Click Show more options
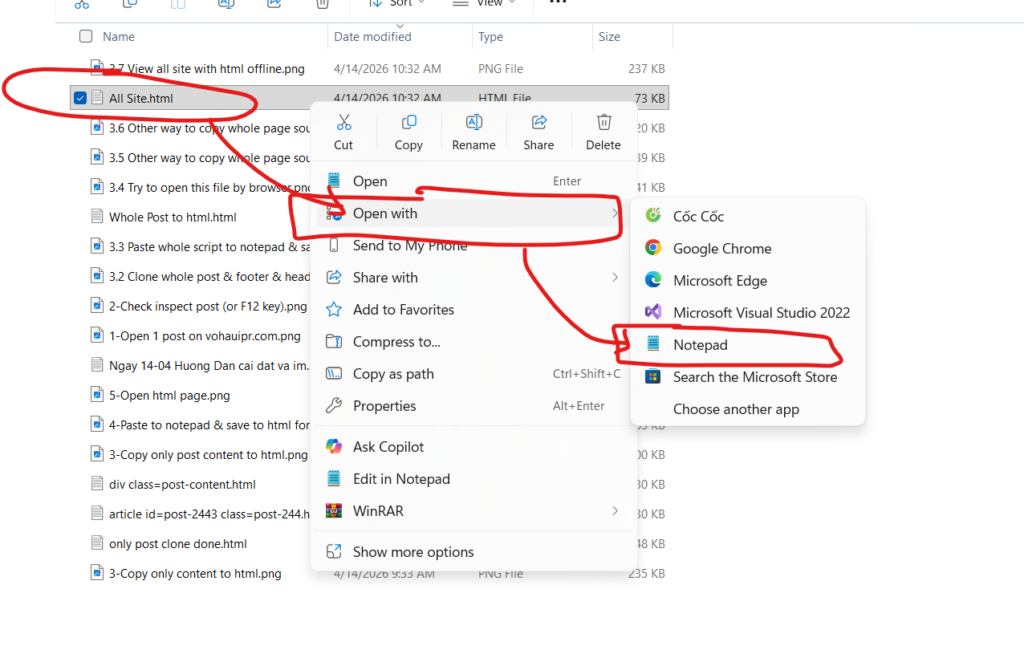This screenshot has width=1024, height=654. click(413, 552)
